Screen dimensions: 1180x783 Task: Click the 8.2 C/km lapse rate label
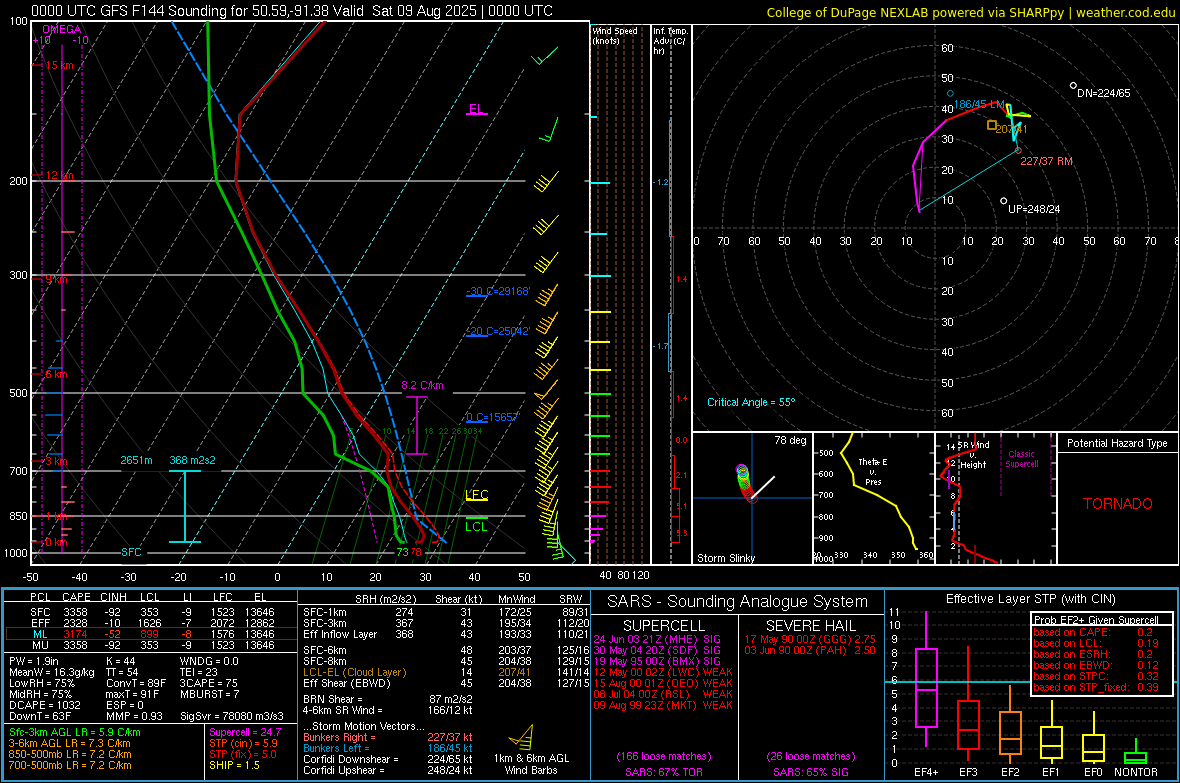point(422,385)
